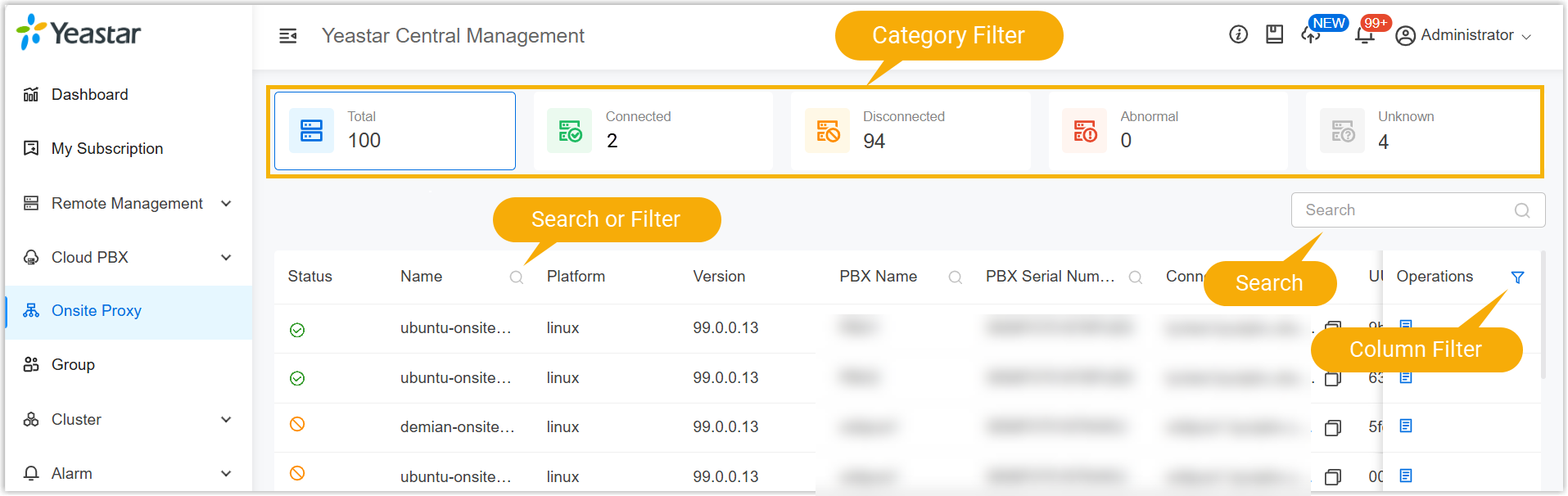
Task: Go to the Dashboard page
Action: [x=89, y=94]
